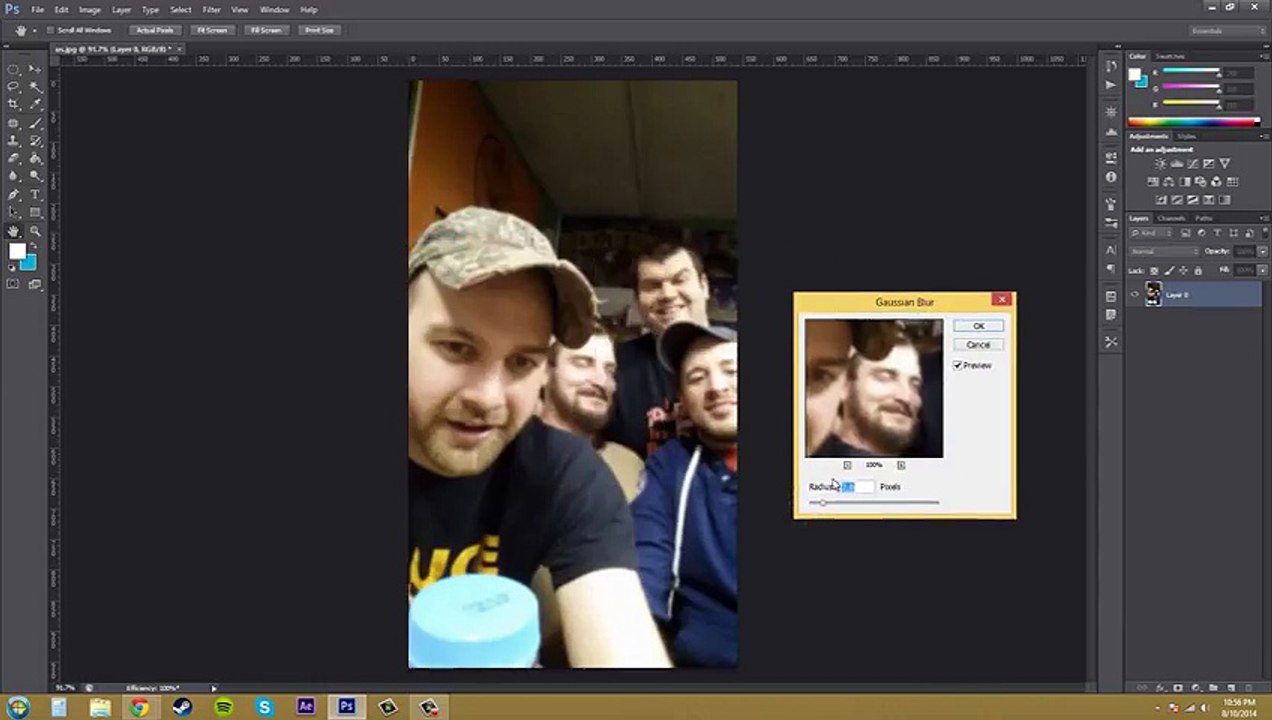1272x720 pixels.
Task: Click the Fit Screen button
Action: coord(212,30)
